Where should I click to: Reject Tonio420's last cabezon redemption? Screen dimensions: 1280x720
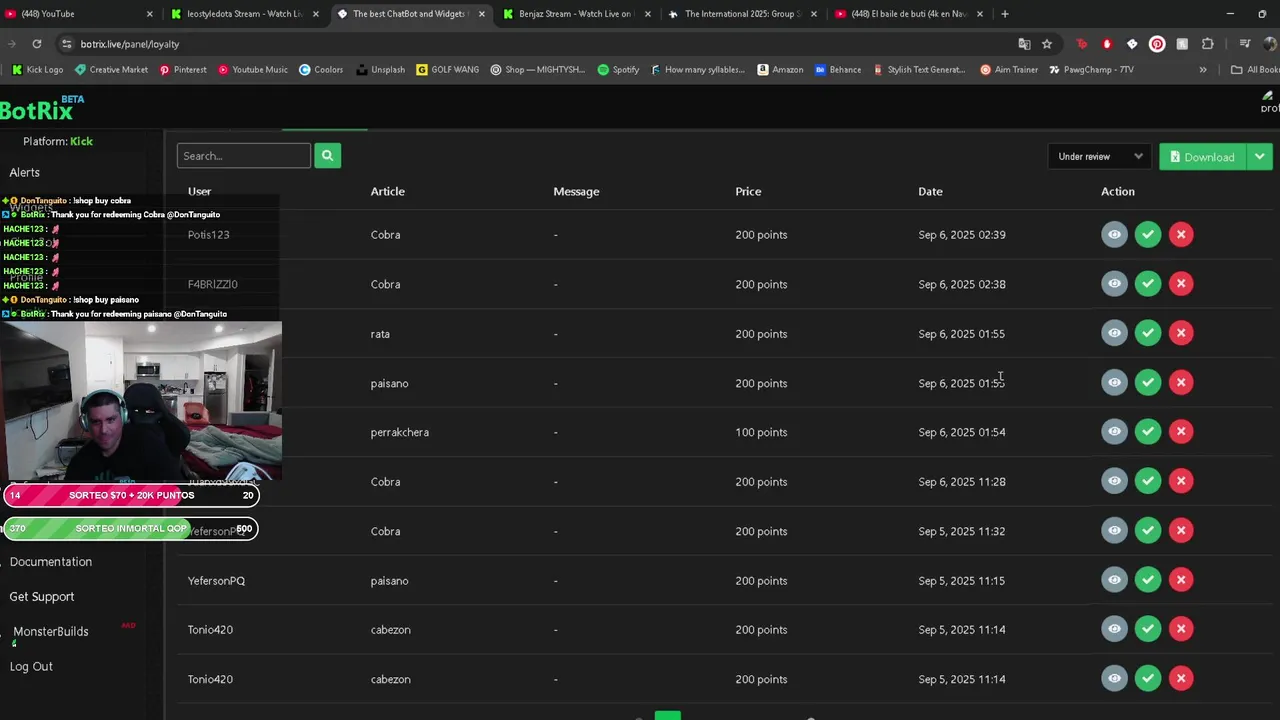point(1181,678)
